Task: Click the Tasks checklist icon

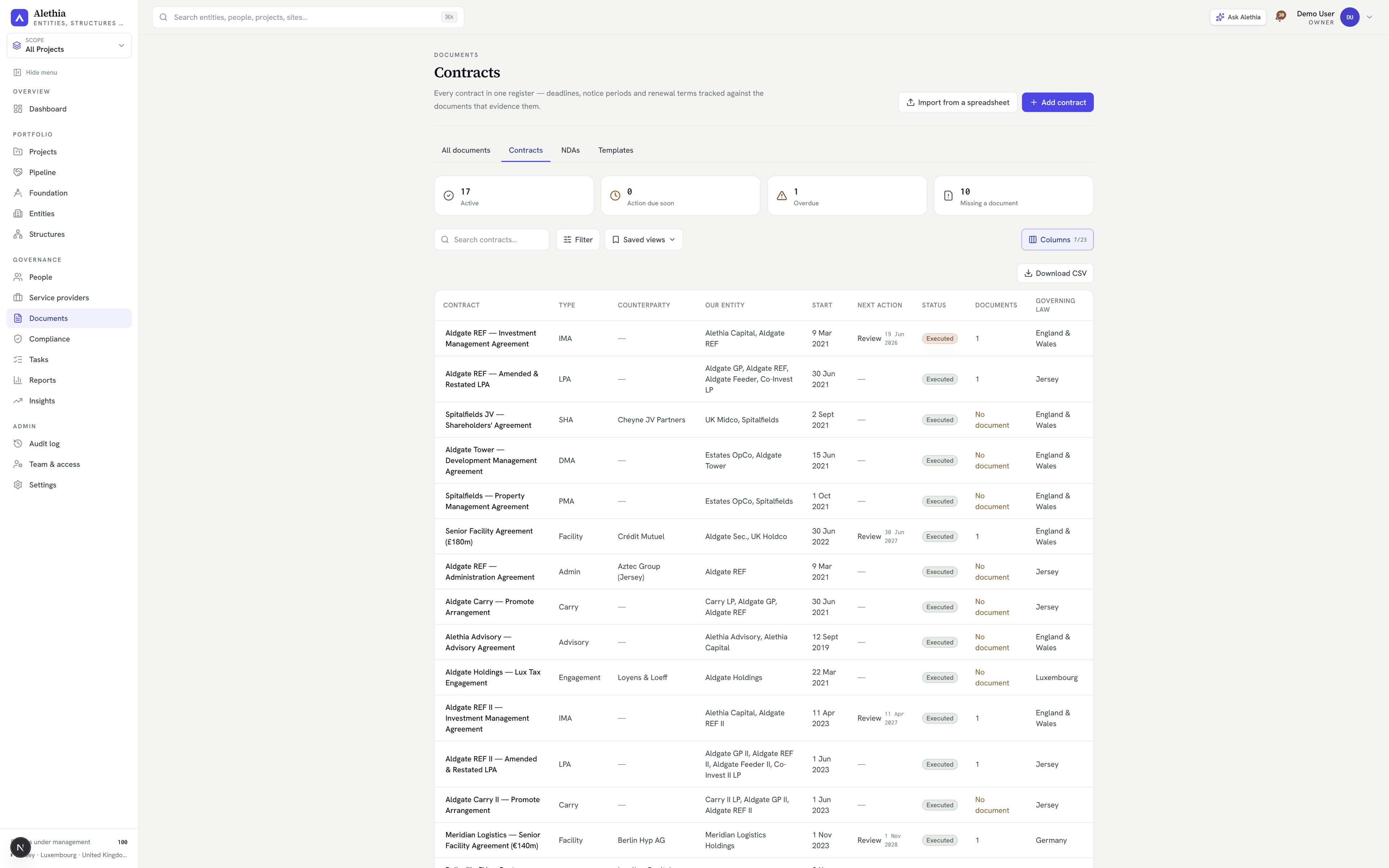Action: pos(18,359)
